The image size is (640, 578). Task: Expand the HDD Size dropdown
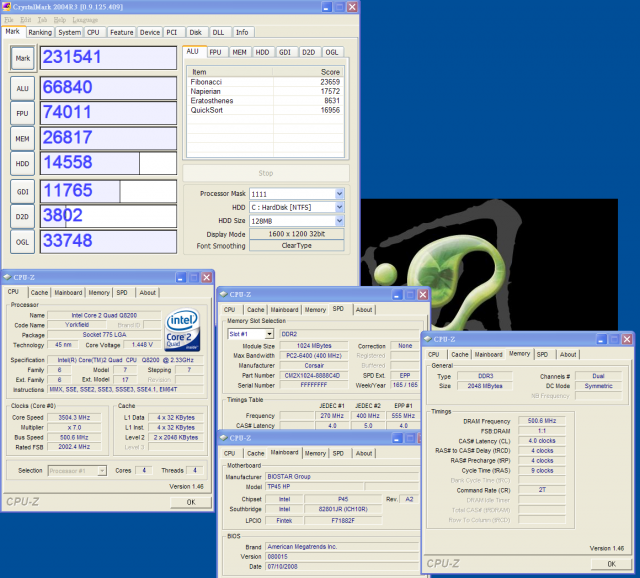pyautogui.click(x=339, y=221)
